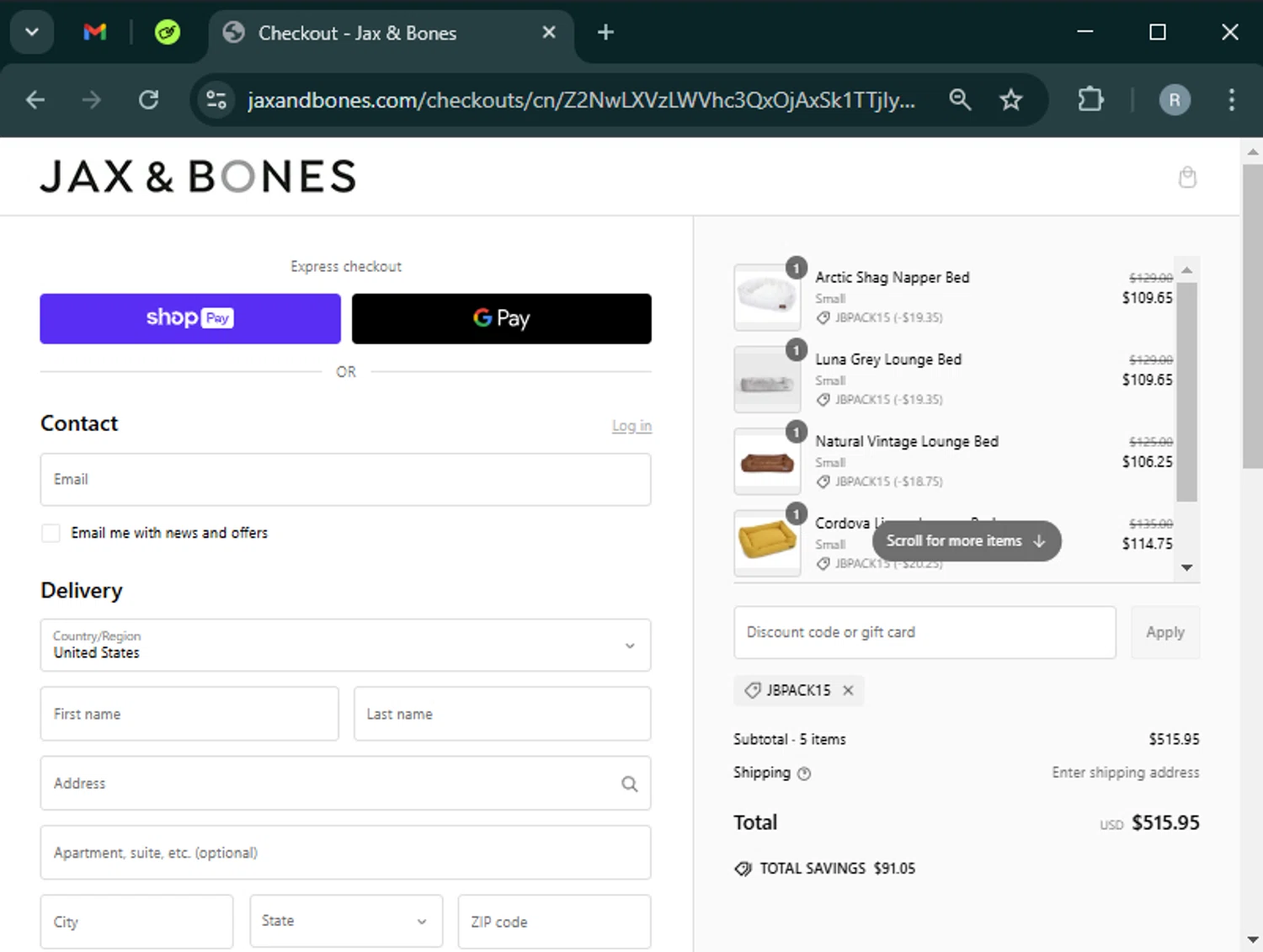The width and height of the screenshot is (1263, 952).
Task: Click into the Last name field
Action: click(502, 714)
